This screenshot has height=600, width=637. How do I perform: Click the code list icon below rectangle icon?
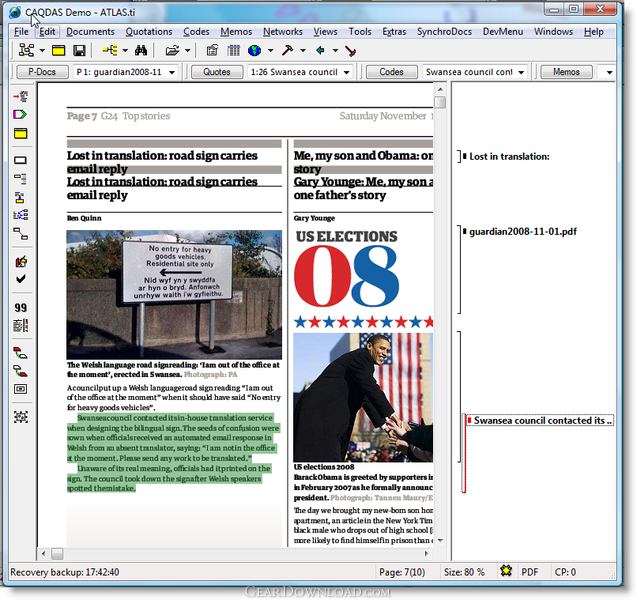pos(21,178)
